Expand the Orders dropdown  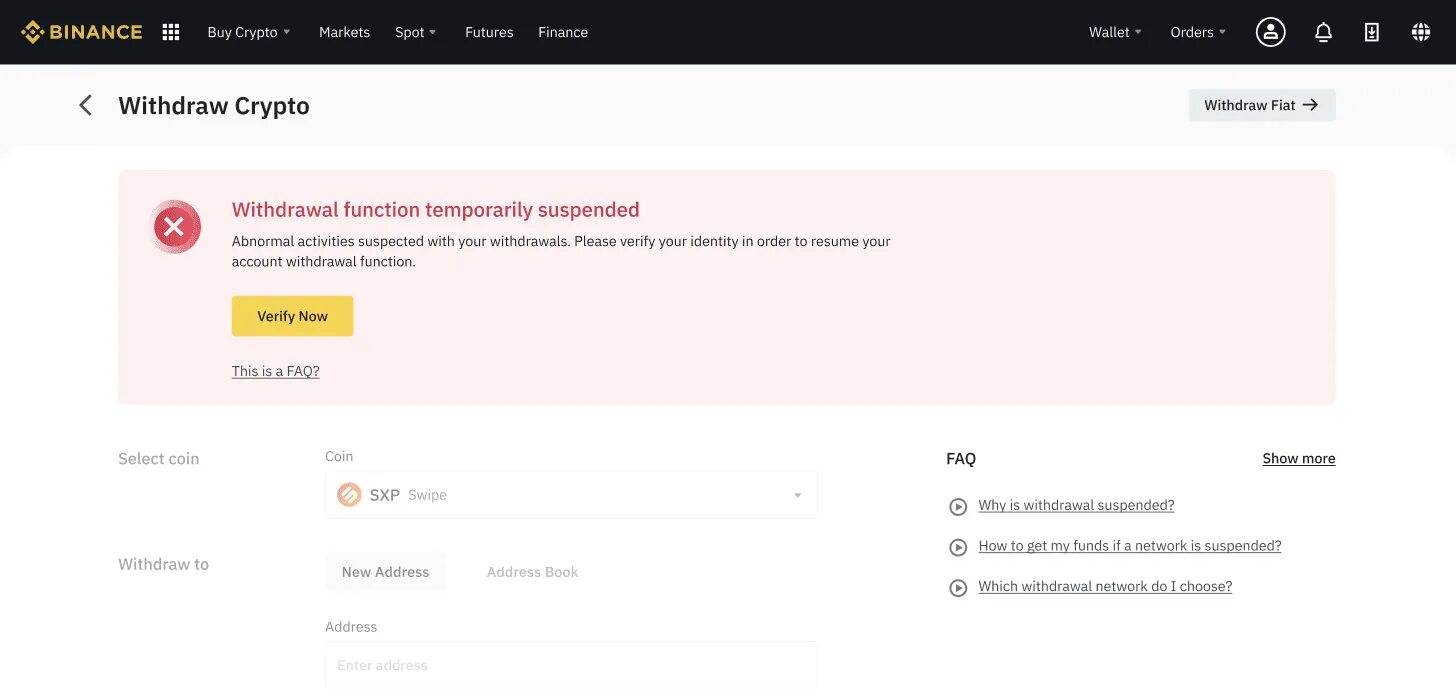click(1198, 32)
